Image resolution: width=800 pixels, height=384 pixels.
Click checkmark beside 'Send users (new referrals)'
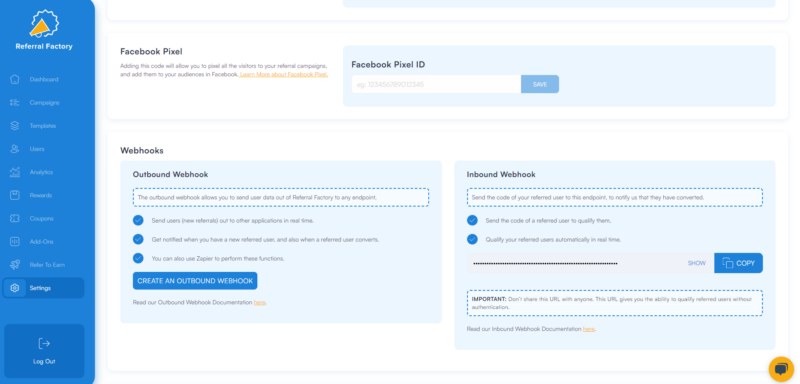click(138, 220)
